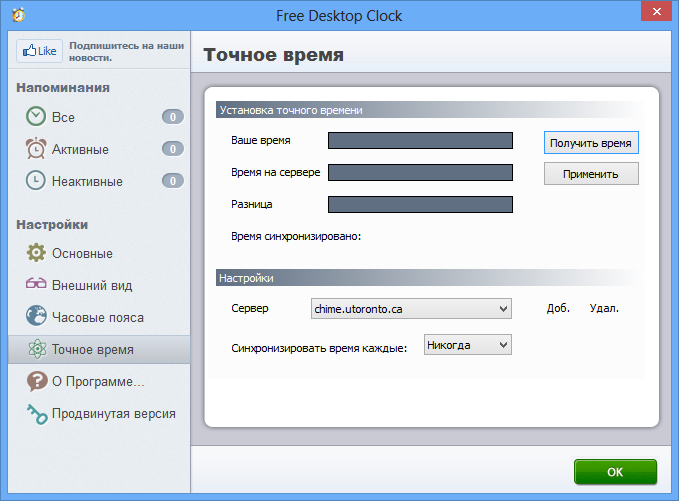The image size is (679, 501).
Task: Click the Время на сервере field
Action: coord(420,172)
